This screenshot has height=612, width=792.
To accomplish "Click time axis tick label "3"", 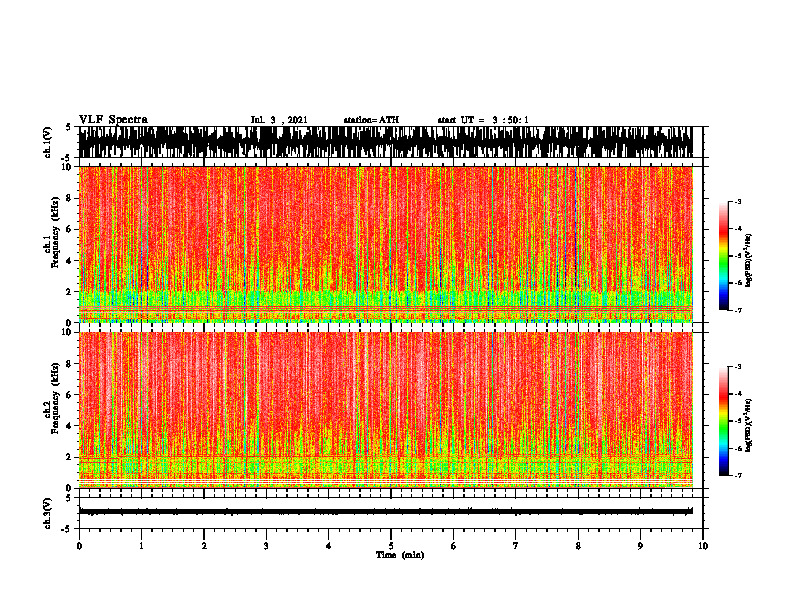I will tap(266, 546).
